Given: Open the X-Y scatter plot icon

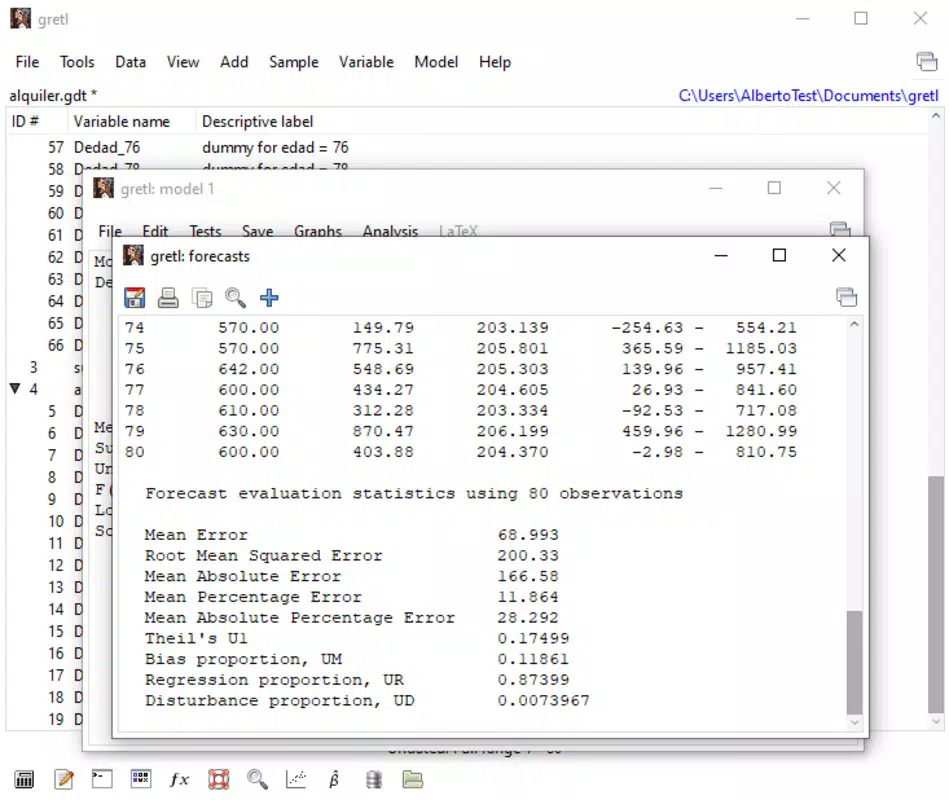Looking at the screenshot, I should (x=296, y=779).
